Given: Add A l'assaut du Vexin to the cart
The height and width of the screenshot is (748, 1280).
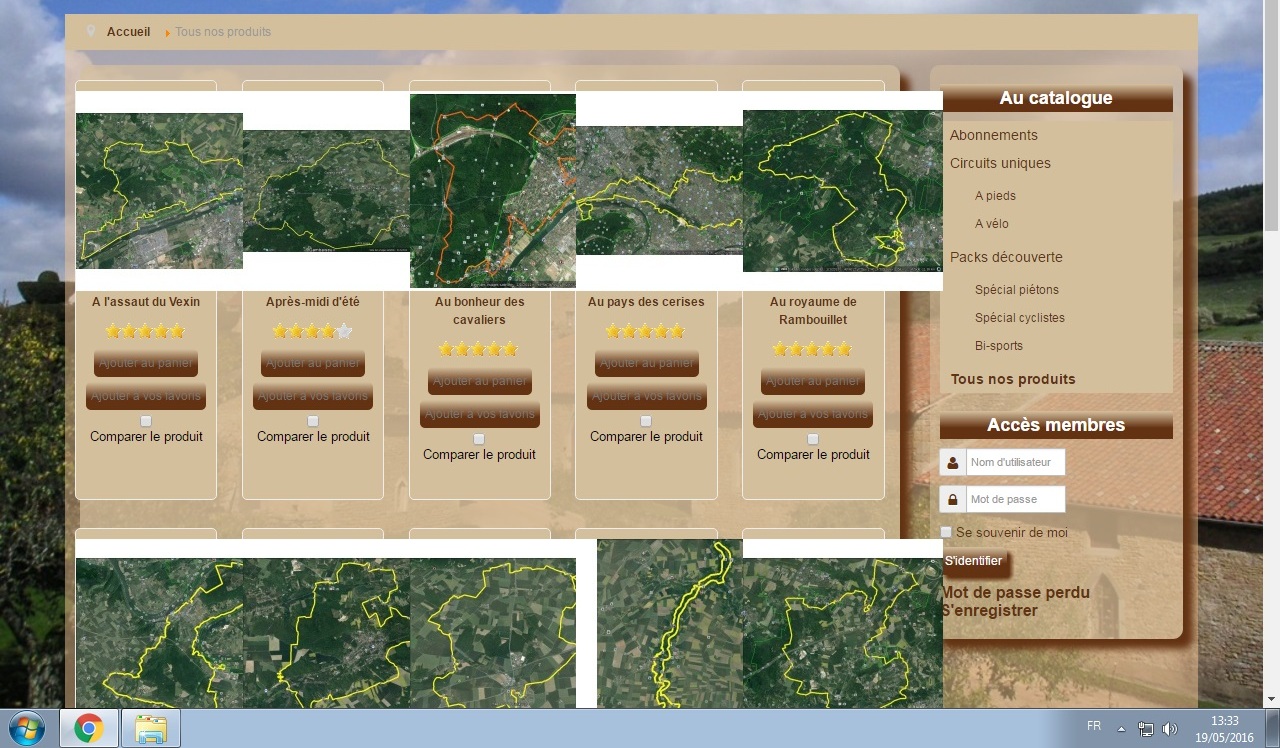Looking at the screenshot, I should [146, 363].
